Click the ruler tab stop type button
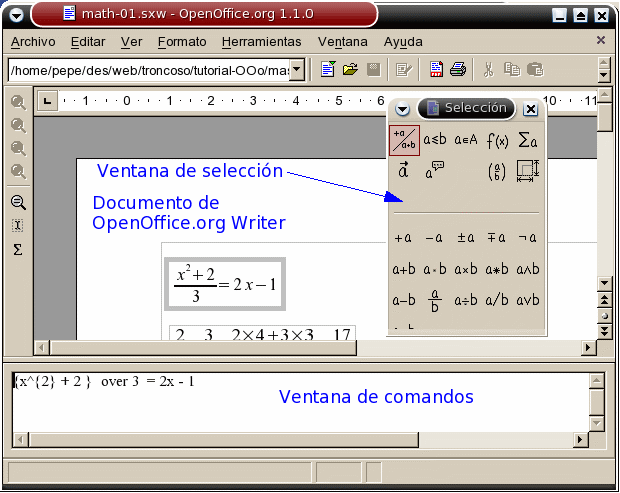The image size is (620, 493). [x=47, y=101]
